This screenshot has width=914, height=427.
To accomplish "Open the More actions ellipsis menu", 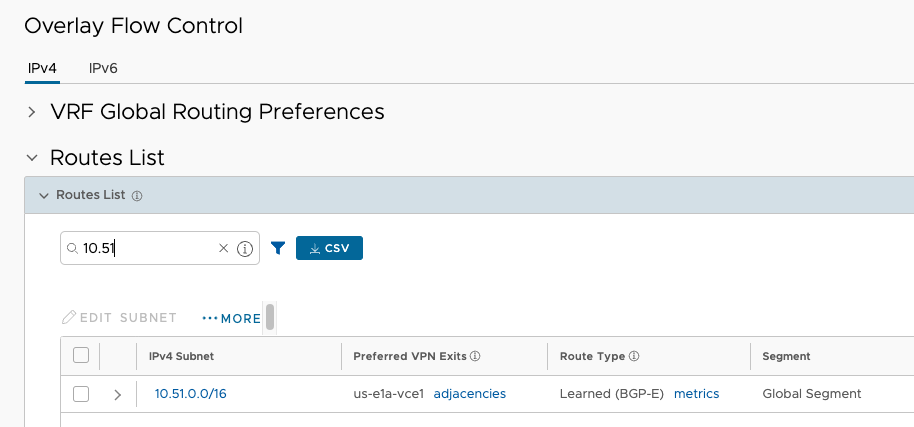I will tap(231, 318).
